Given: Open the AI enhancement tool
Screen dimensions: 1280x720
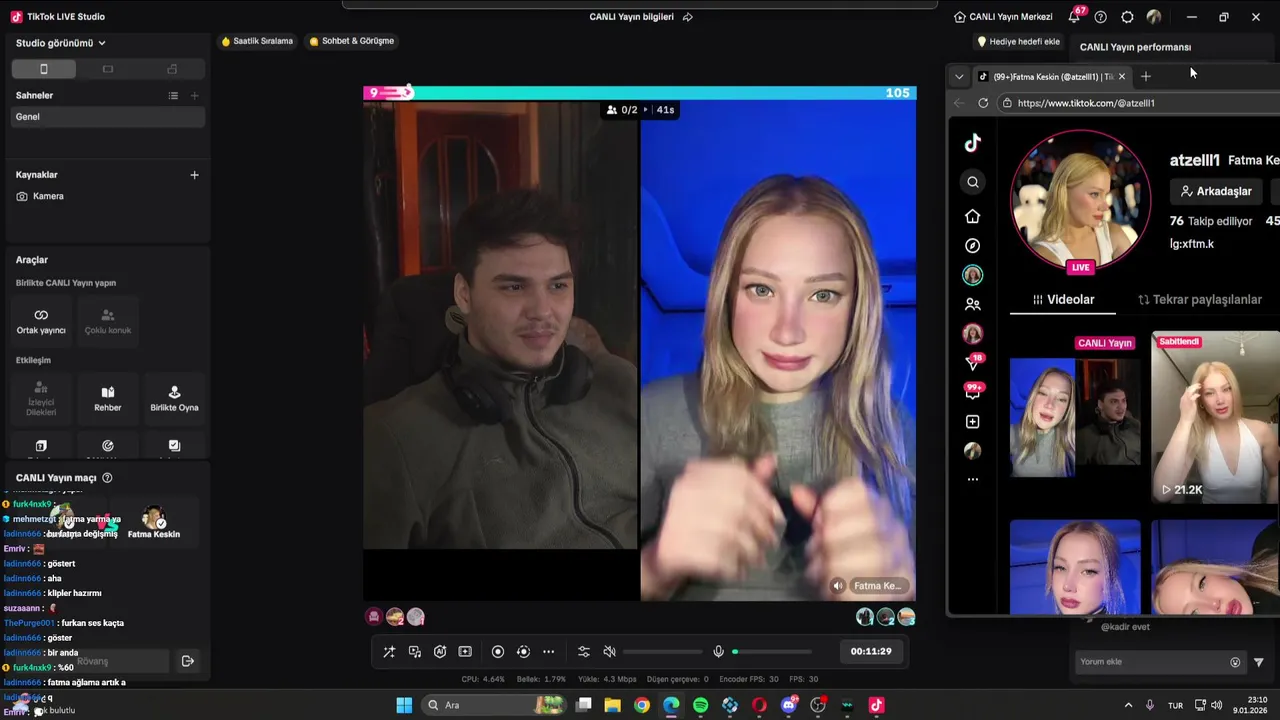Looking at the screenshot, I should 440,652.
